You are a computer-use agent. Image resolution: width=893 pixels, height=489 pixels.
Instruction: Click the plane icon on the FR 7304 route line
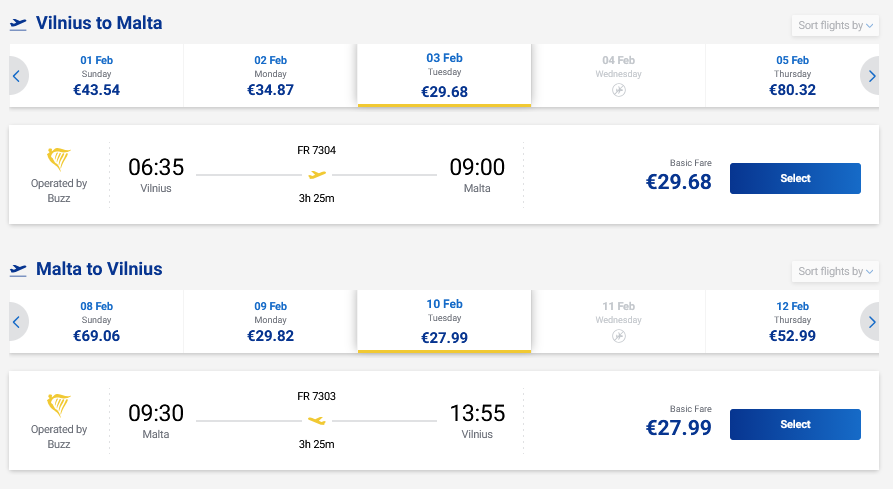point(317,175)
